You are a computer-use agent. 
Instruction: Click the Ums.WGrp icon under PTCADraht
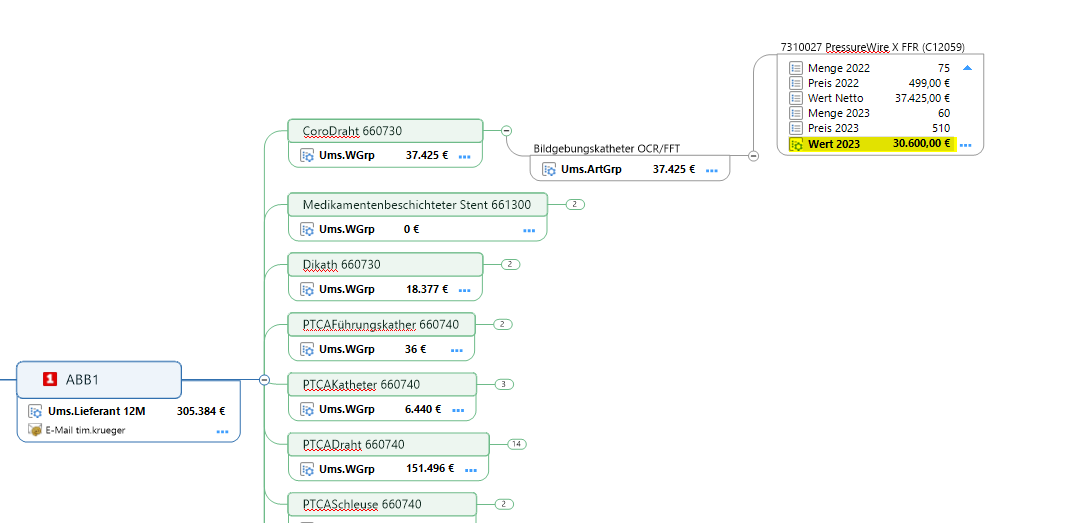(308, 468)
